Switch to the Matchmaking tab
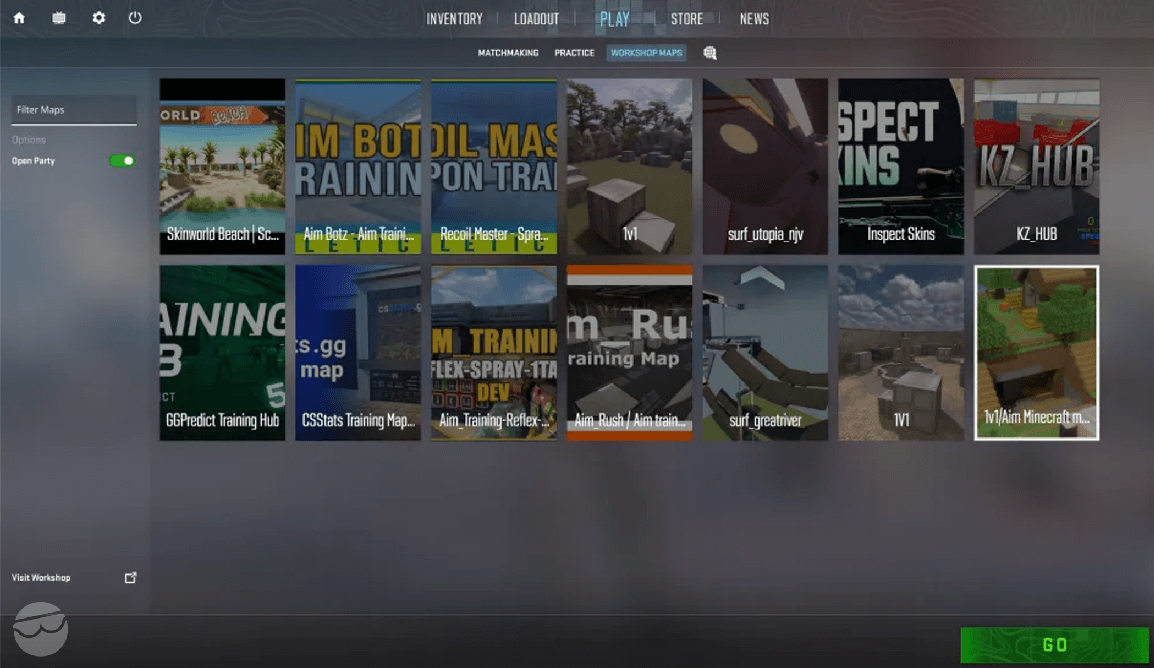Viewport: 1154px width, 668px height. (x=508, y=52)
